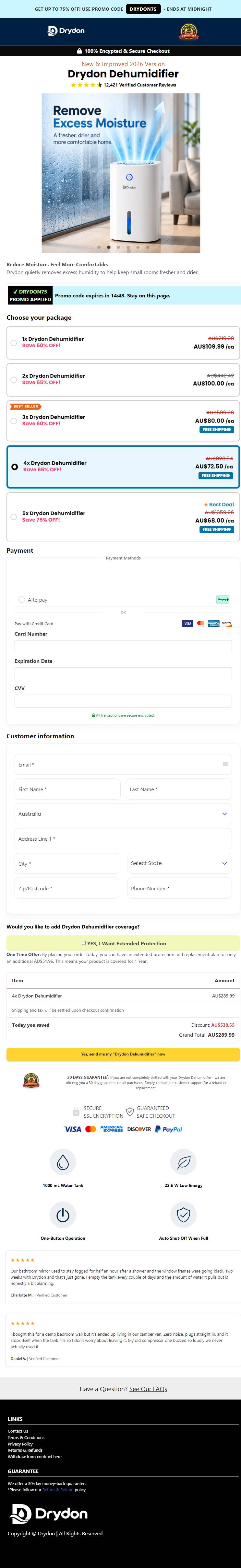Open the Australia country dropdown

tap(123, 814)
